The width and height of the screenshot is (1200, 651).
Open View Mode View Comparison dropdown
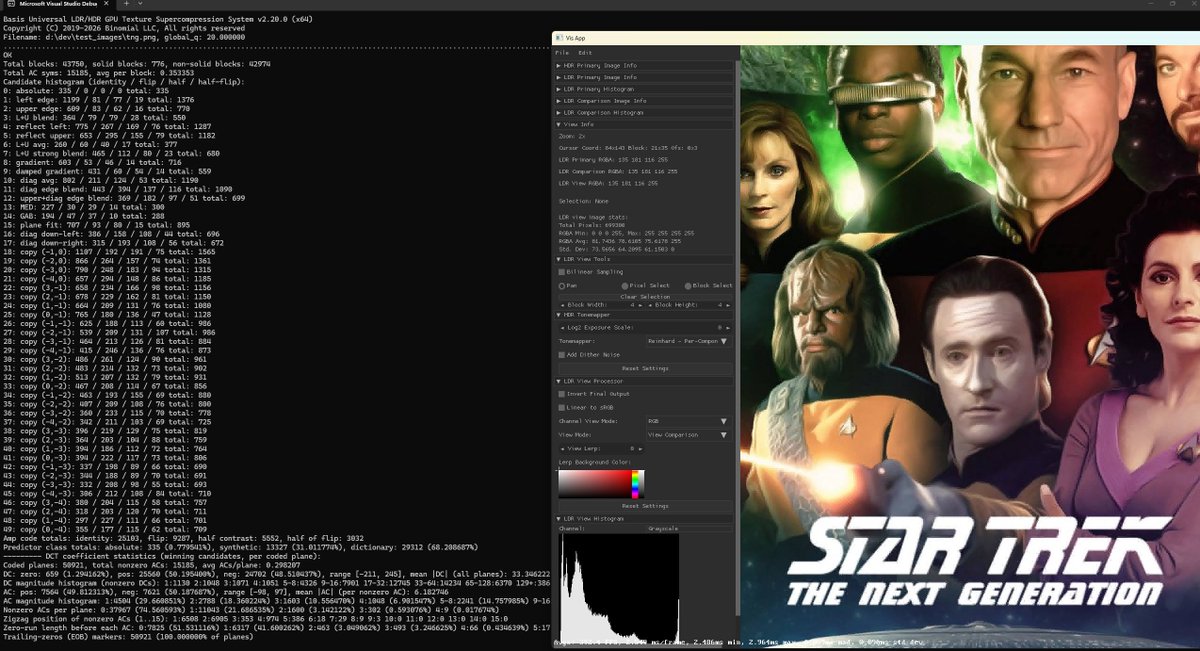689,435
